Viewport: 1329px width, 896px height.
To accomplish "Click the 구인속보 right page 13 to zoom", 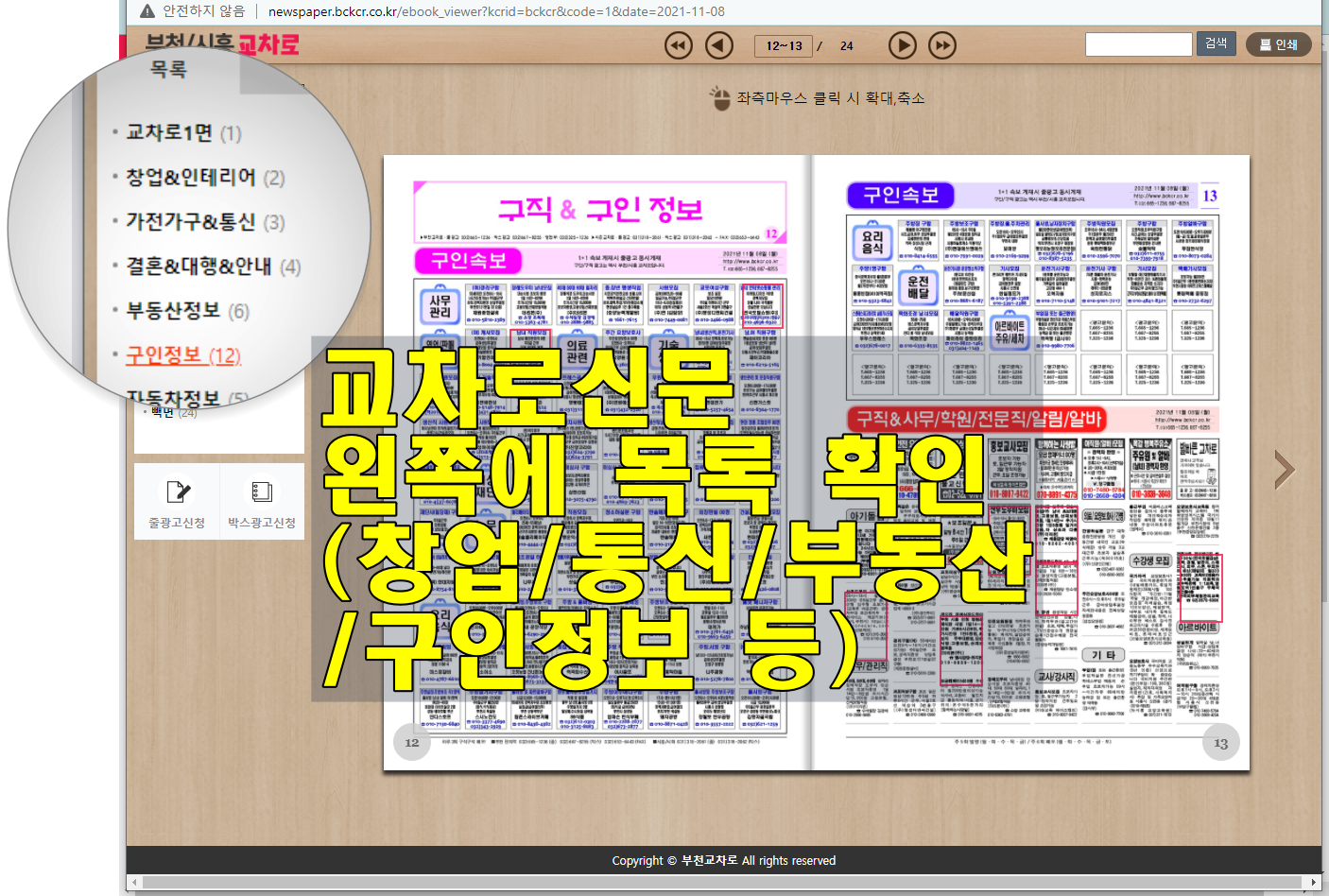I will (x=1032, y=463).
